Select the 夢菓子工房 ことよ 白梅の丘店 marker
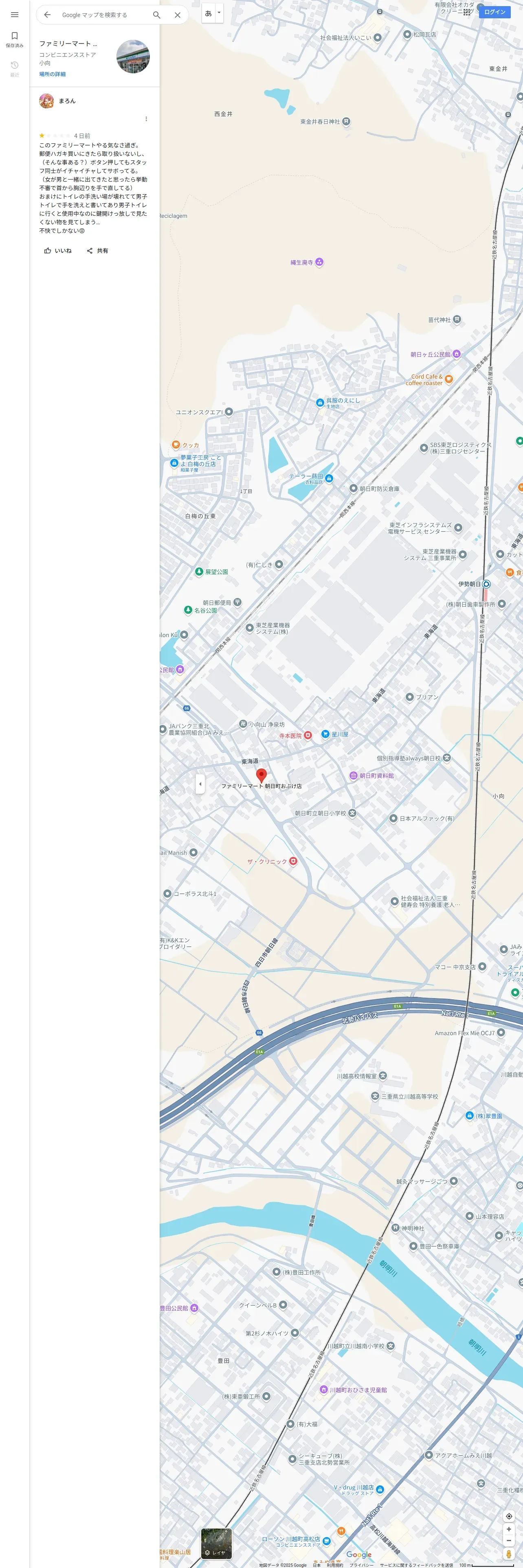This screenshot has width=523, height=1568. 174,463
